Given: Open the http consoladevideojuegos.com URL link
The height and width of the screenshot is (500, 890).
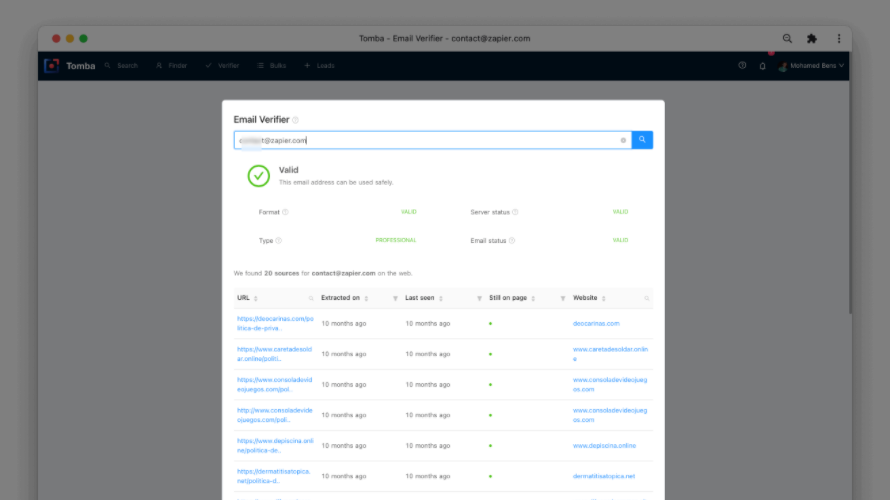Looking at the screenshot, I should [x=275, y=415].
